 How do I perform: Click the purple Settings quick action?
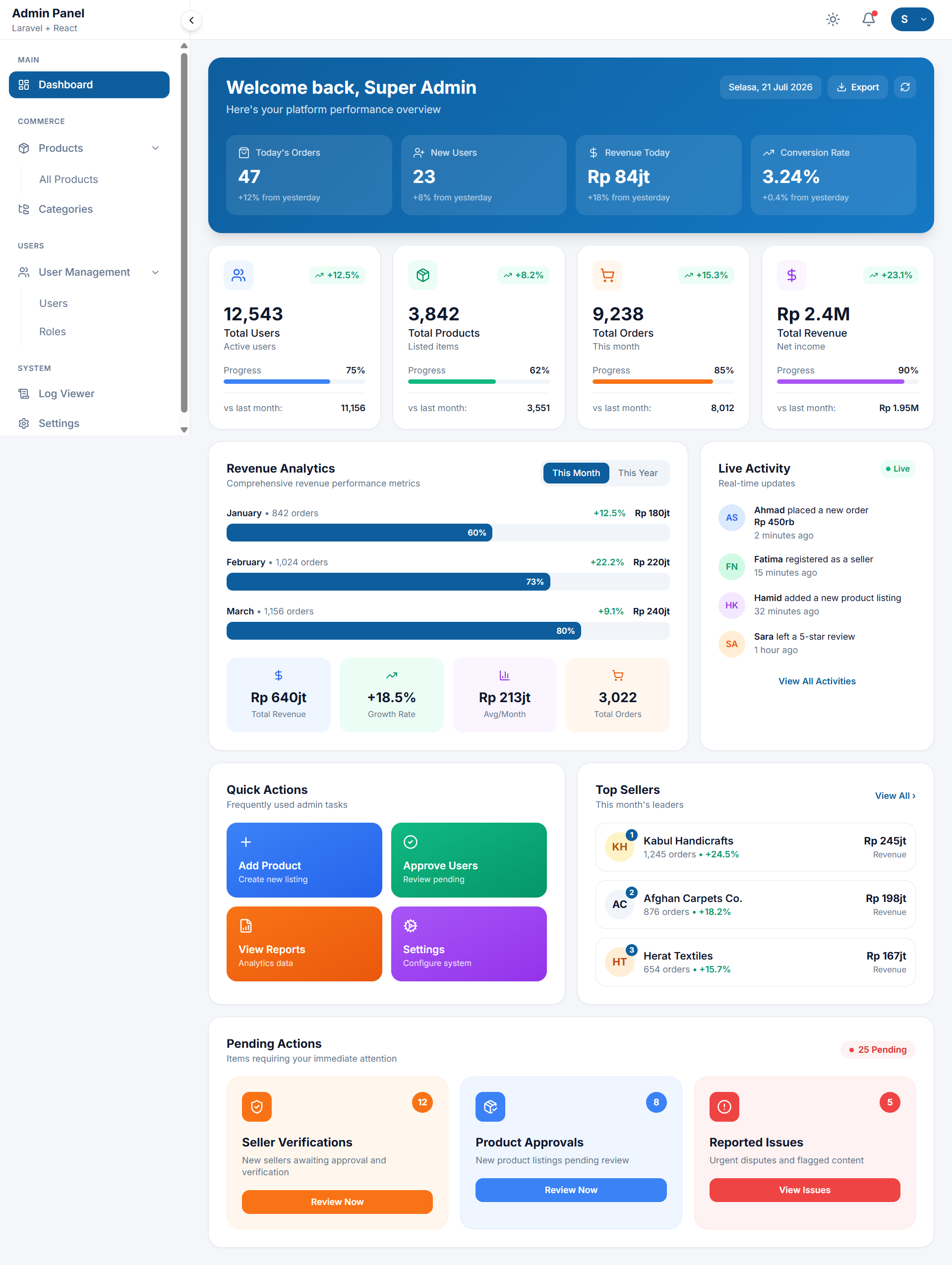469,944
